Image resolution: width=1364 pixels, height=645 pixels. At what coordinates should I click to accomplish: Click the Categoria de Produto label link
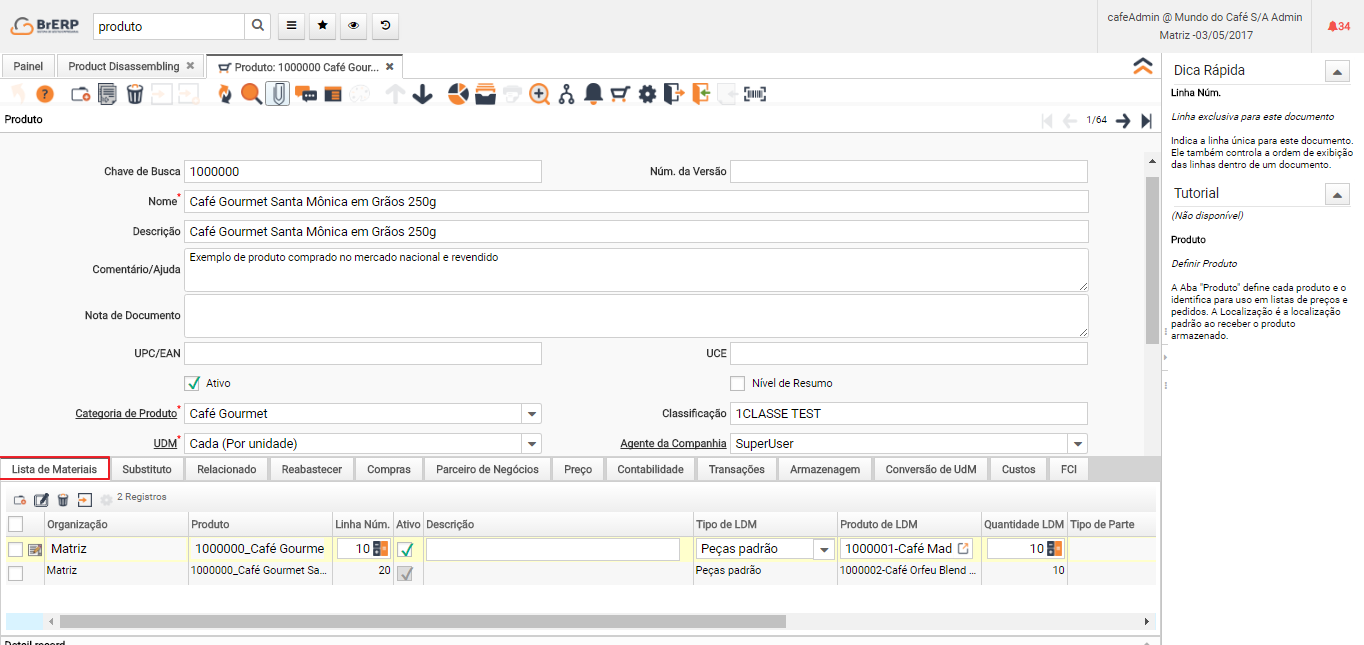125,414
